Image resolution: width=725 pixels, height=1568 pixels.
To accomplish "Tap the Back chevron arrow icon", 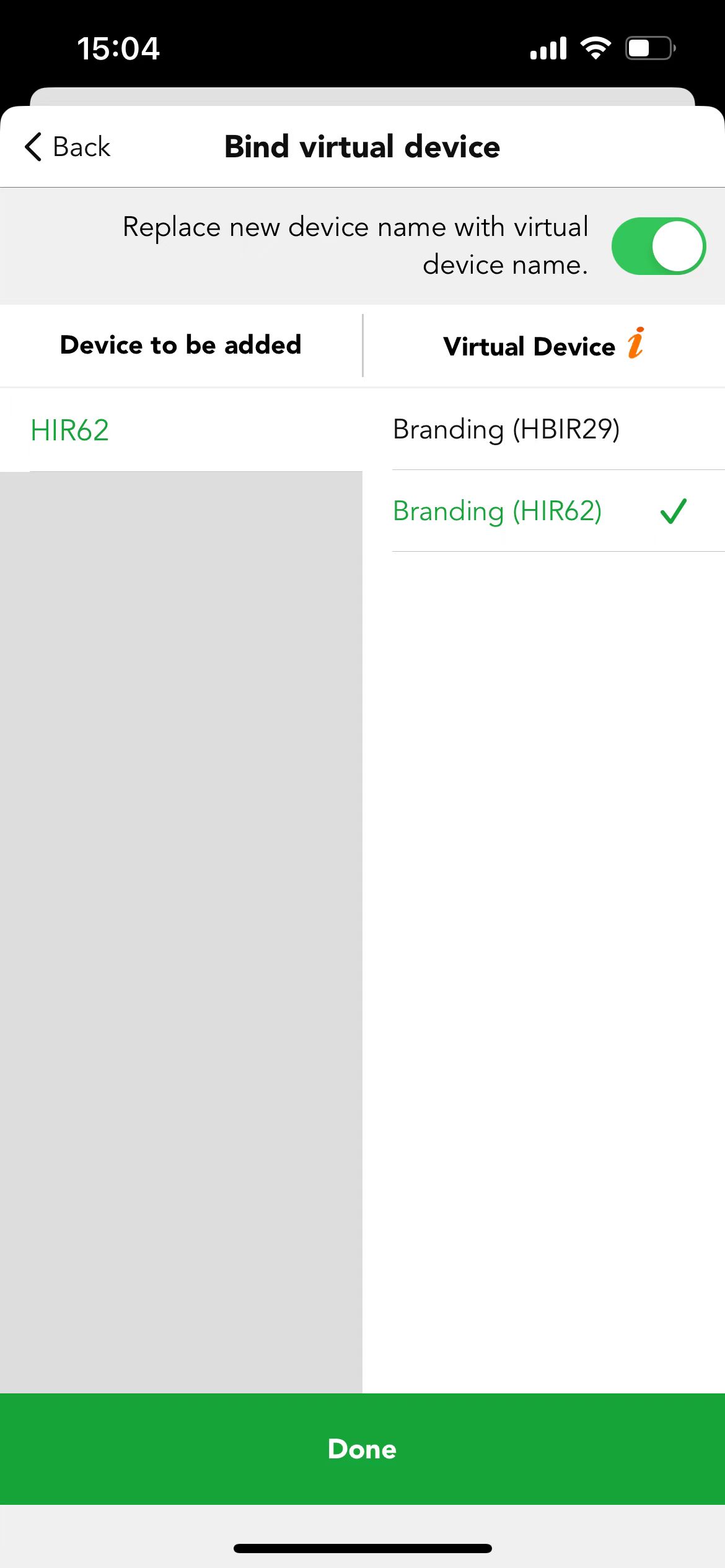I will click(33, 147).
